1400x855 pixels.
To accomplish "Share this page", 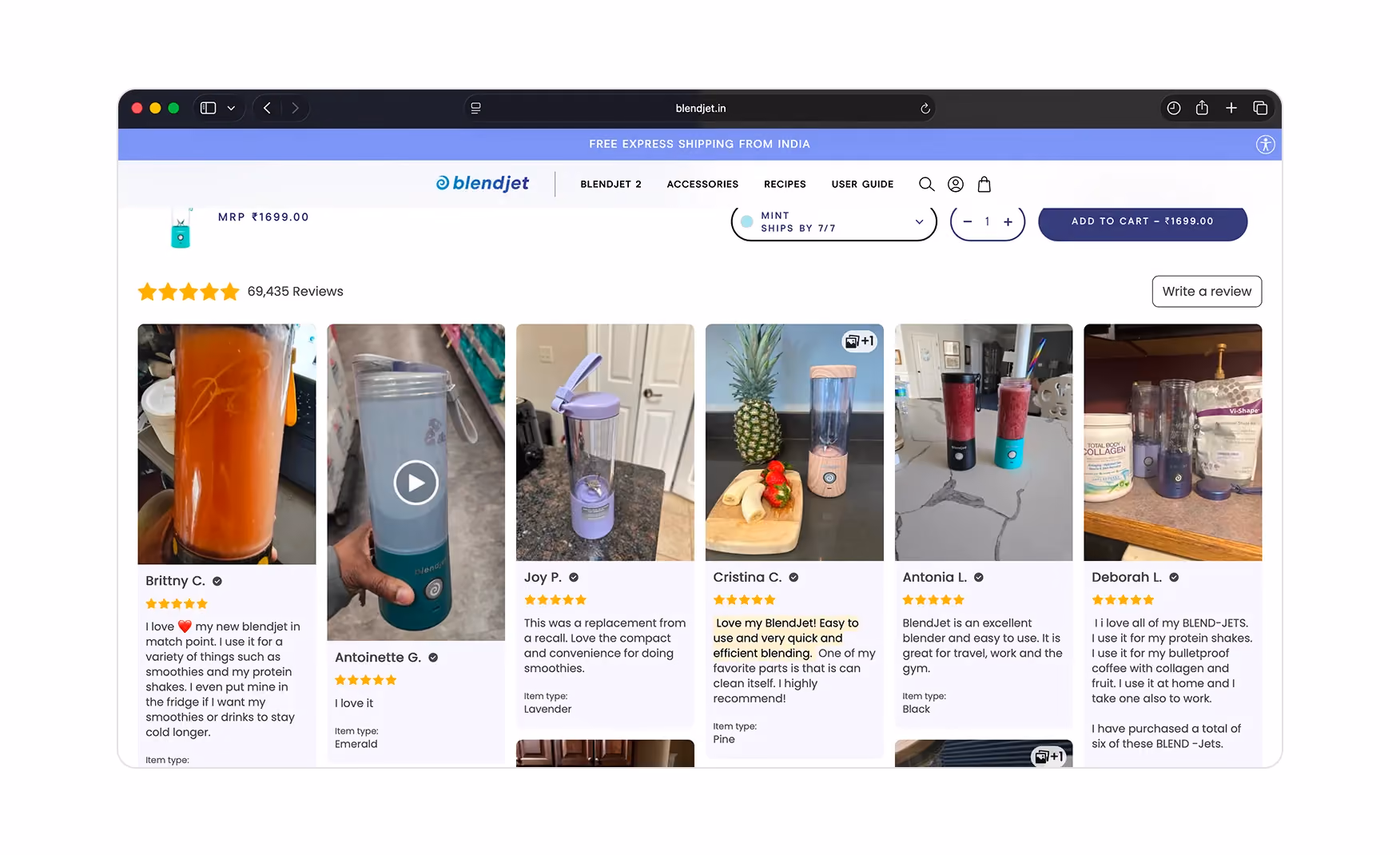I will pos(1202,108).
